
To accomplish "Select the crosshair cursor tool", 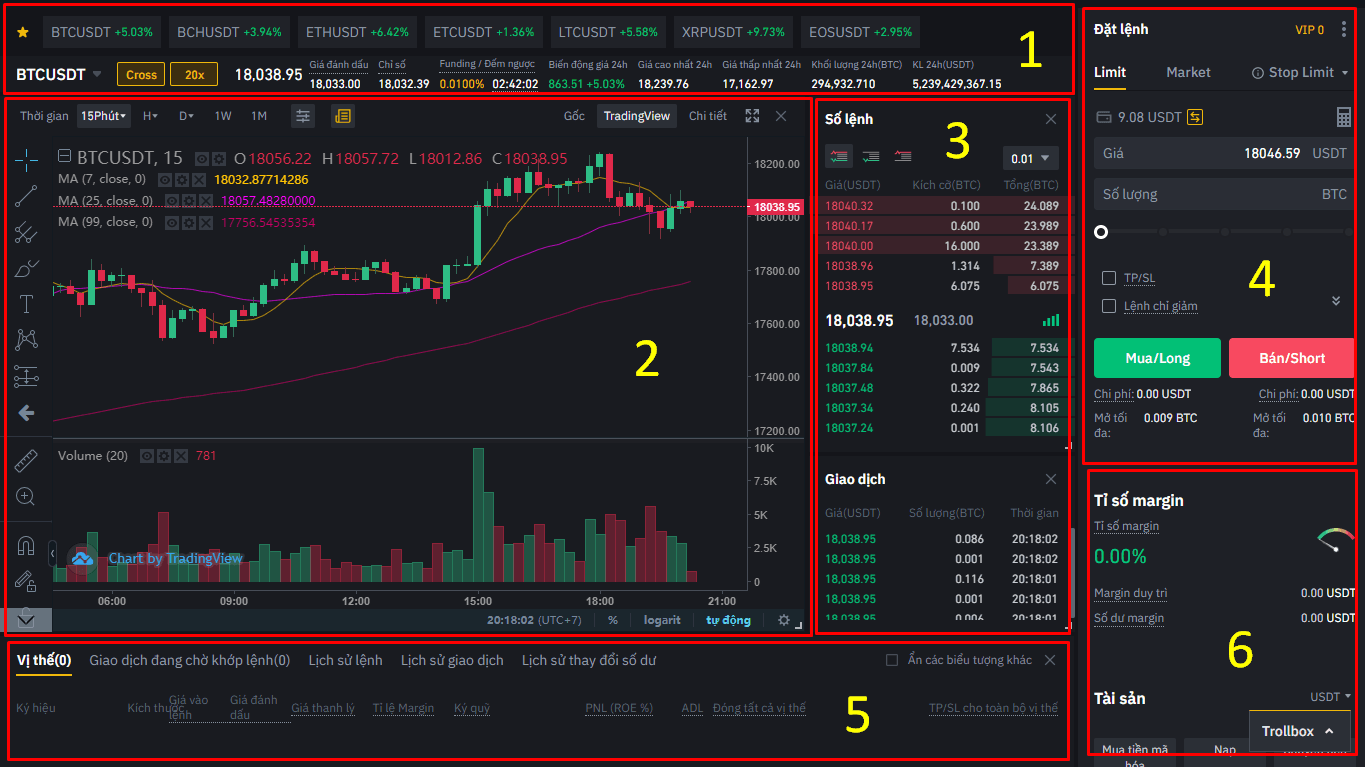I will (x=26, y=158).
